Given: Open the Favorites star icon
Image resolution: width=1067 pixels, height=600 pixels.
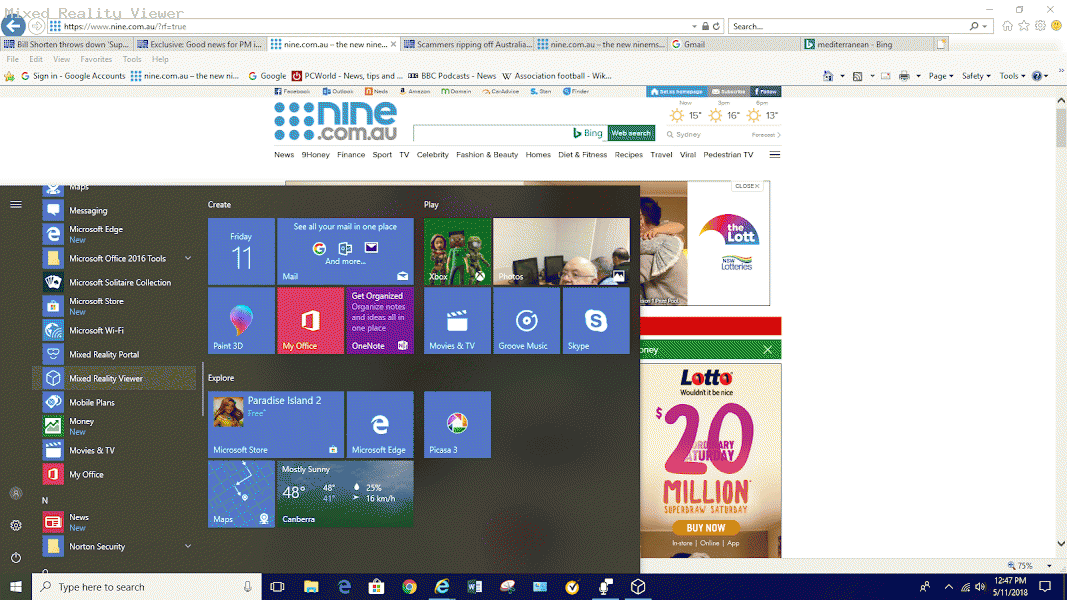Looking at the screenshot, I should (x=1023, y=26).
